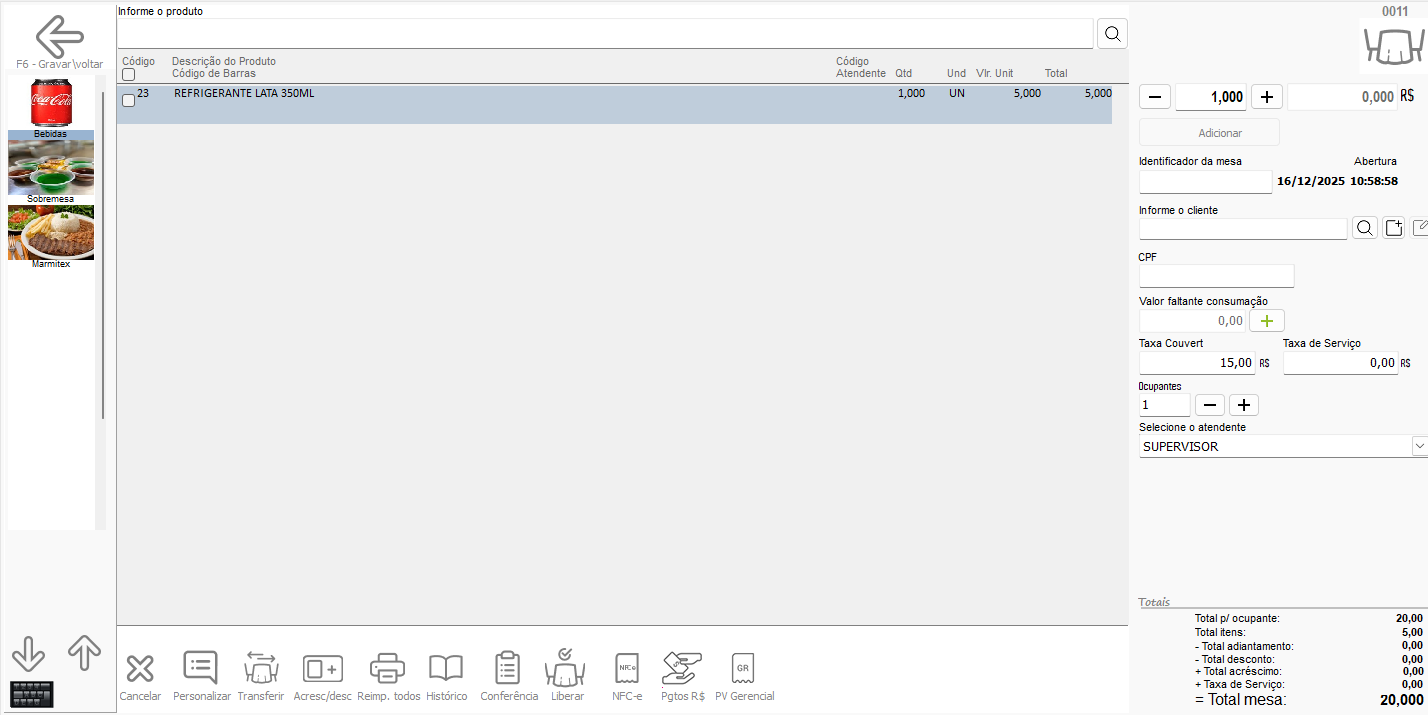Screen dimensions: 1428x715
Task: Click the Informe o cliente field
Action: 1242,229
